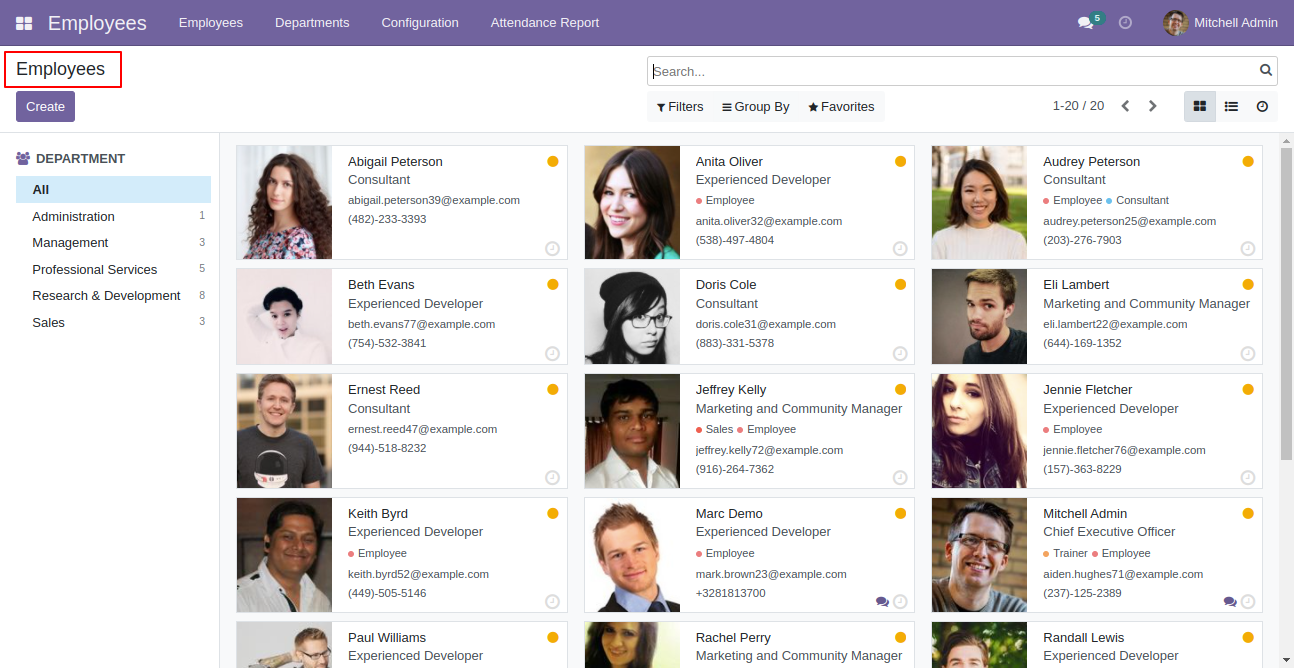Screen dimensions: 1294x668
Task: Click the Department group icon in sidebar
Action: click(x=23, y=158)
